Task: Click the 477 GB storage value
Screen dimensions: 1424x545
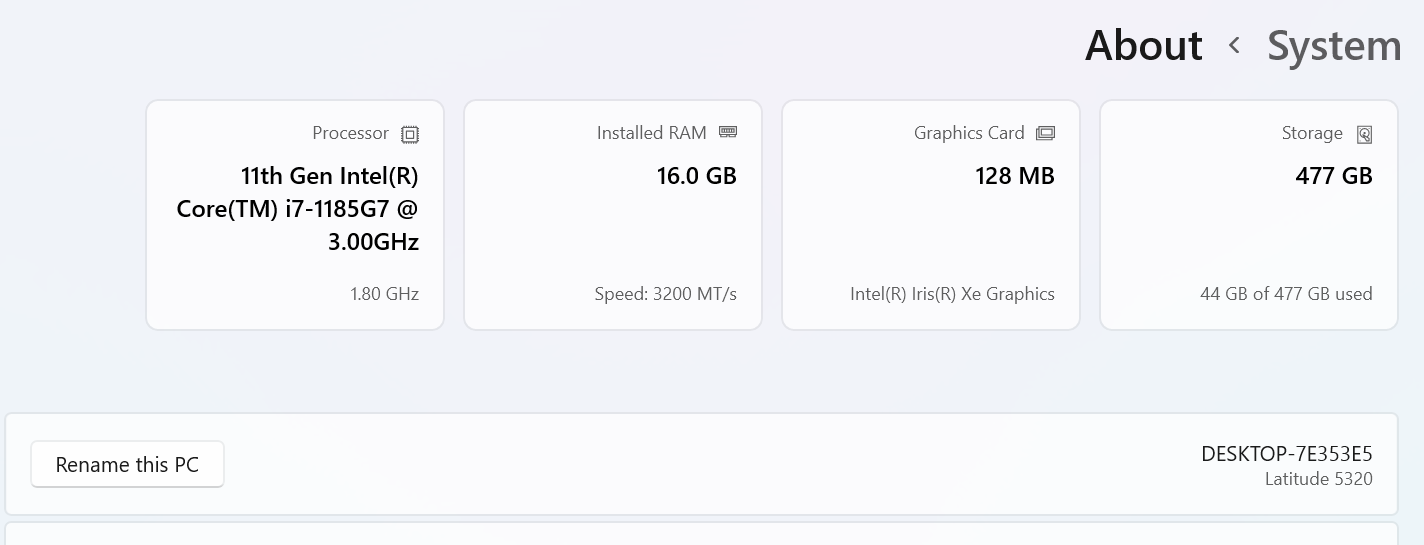Action: pos(1333,176)
